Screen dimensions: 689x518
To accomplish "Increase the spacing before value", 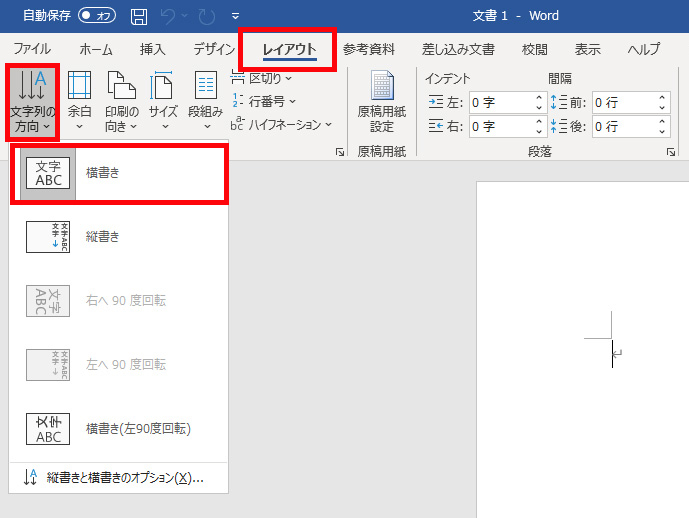I will point(663,98).
